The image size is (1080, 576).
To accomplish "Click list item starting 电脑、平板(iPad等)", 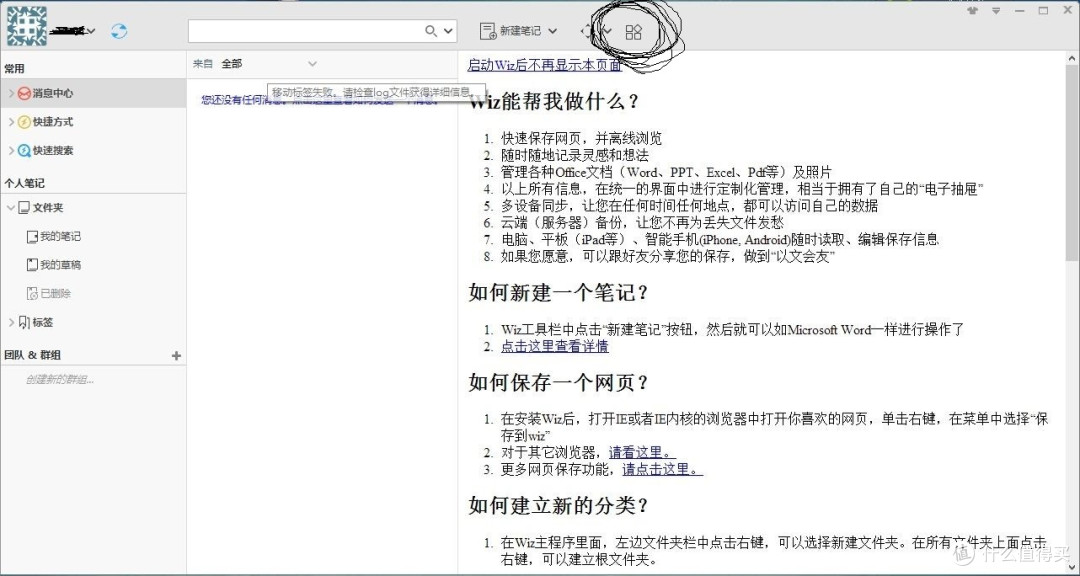I will 720,239.
